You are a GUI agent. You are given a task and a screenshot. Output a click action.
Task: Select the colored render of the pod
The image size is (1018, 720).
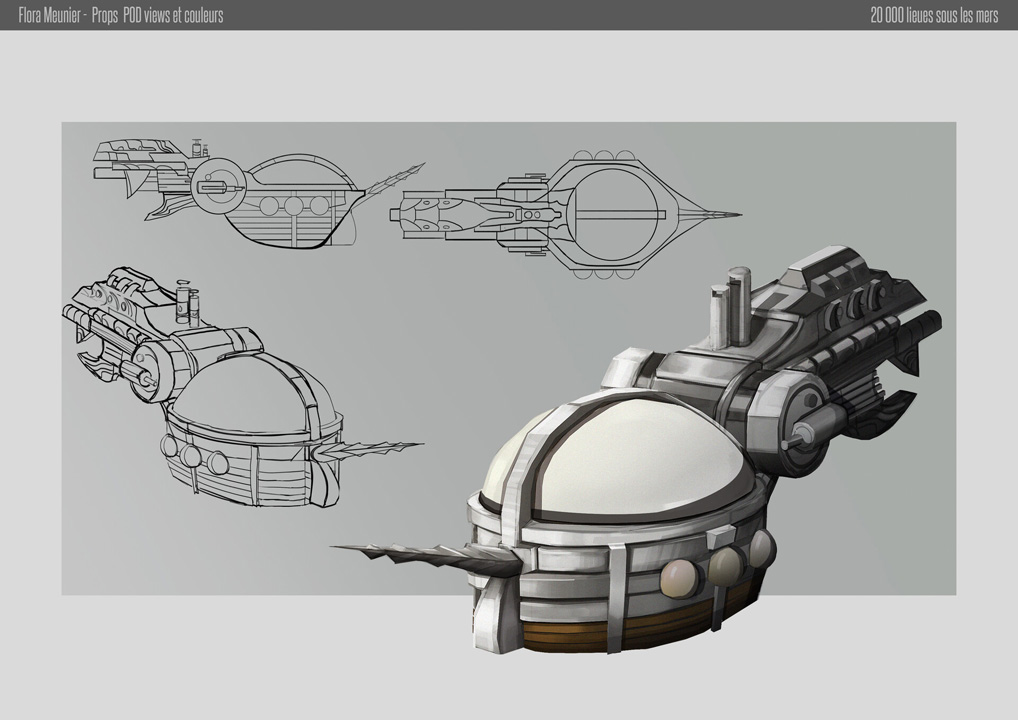636,450
